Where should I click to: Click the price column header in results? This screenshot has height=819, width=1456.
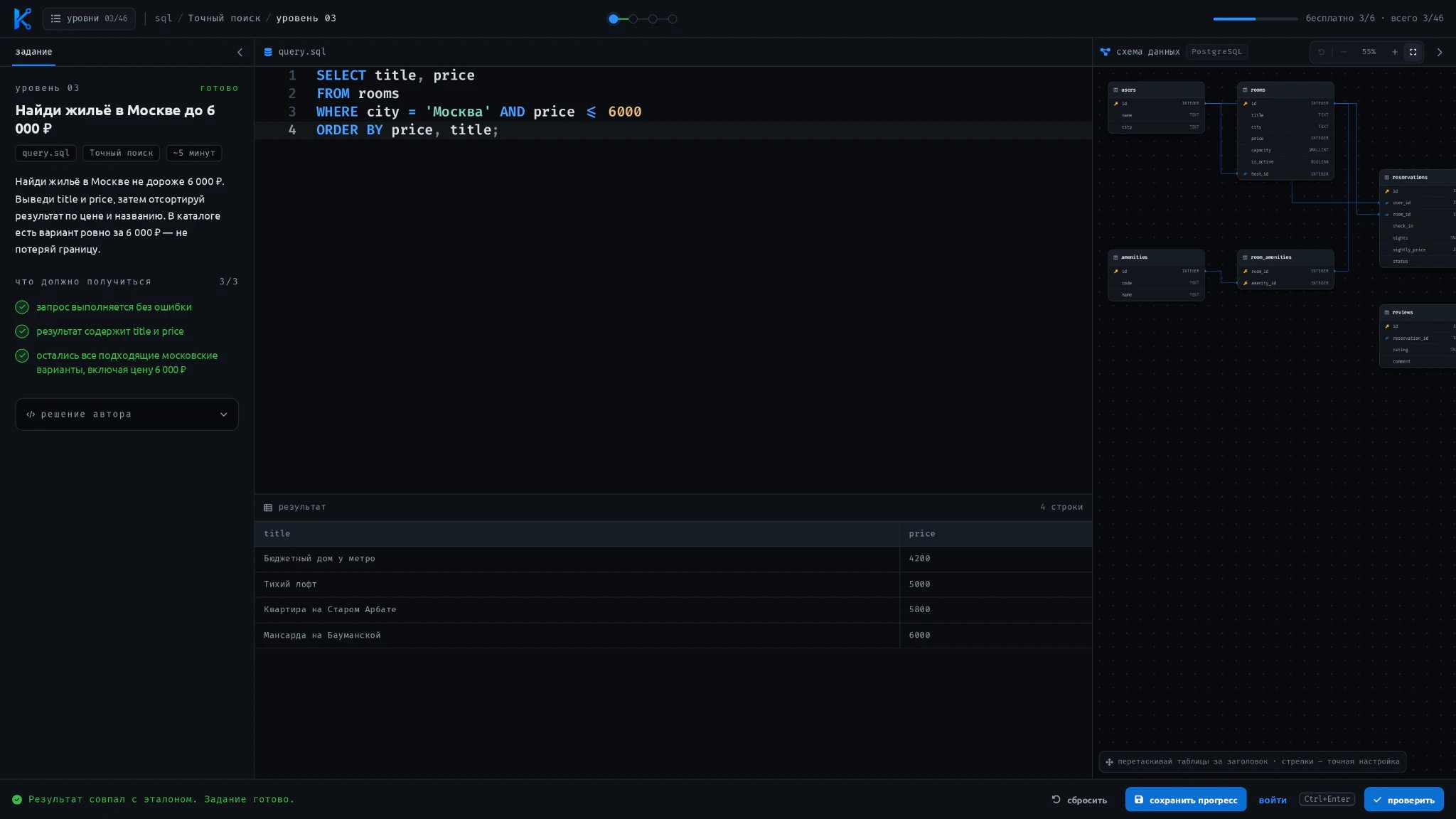click(995, 534)
